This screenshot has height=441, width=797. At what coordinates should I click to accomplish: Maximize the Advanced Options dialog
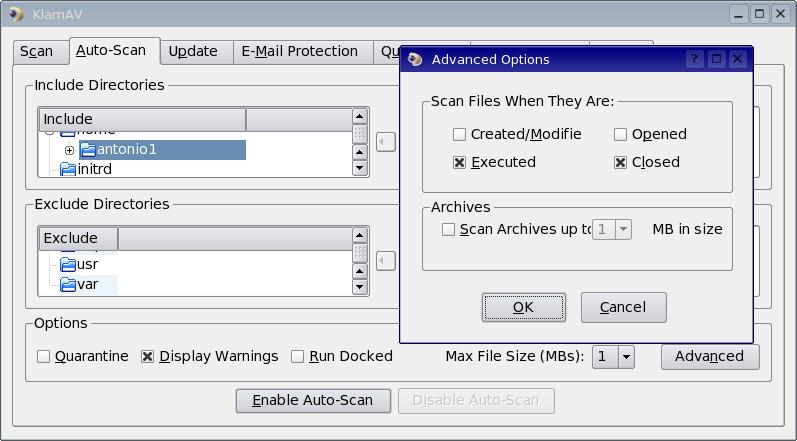click(716, 59)
